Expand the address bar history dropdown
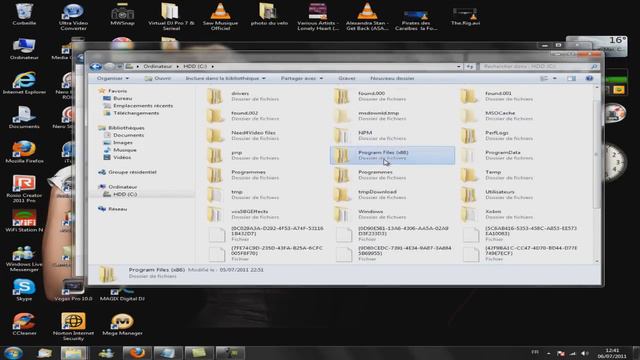Viewport: 640px width, 360px height. click(x=458, y=67)
